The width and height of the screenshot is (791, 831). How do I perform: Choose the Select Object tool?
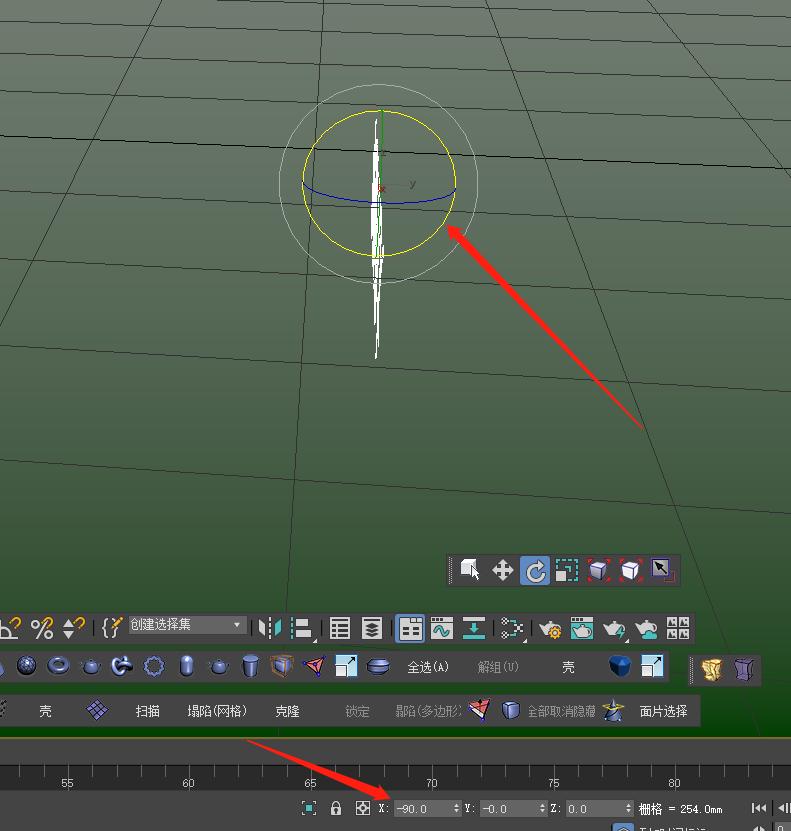point(470,570)
